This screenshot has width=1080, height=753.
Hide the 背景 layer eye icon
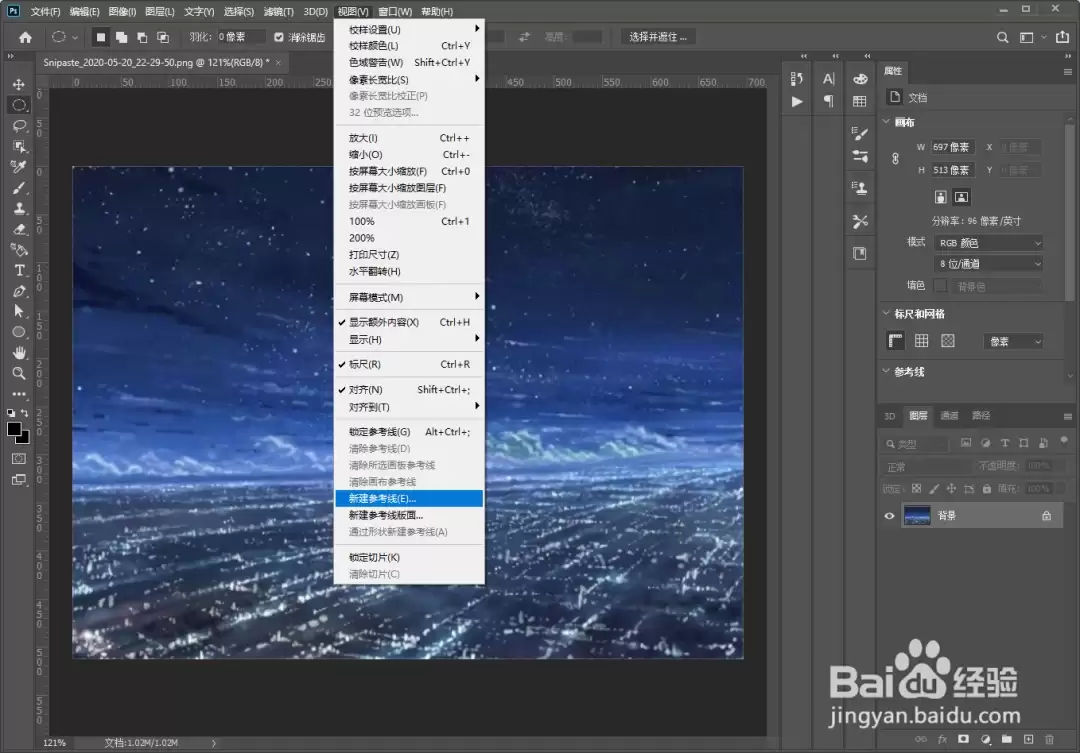point(889,515)
